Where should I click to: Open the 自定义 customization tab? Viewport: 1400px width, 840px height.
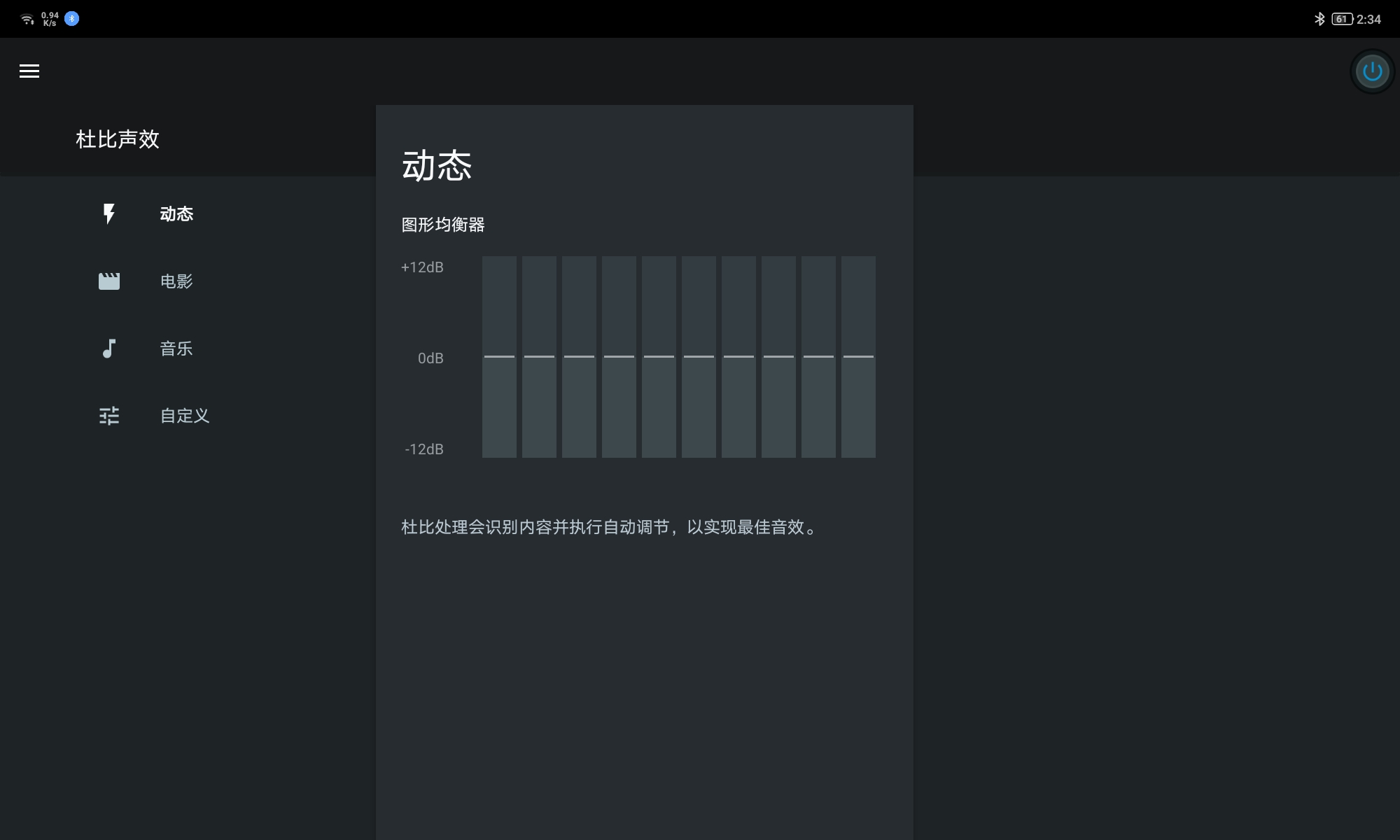point(184,415)
